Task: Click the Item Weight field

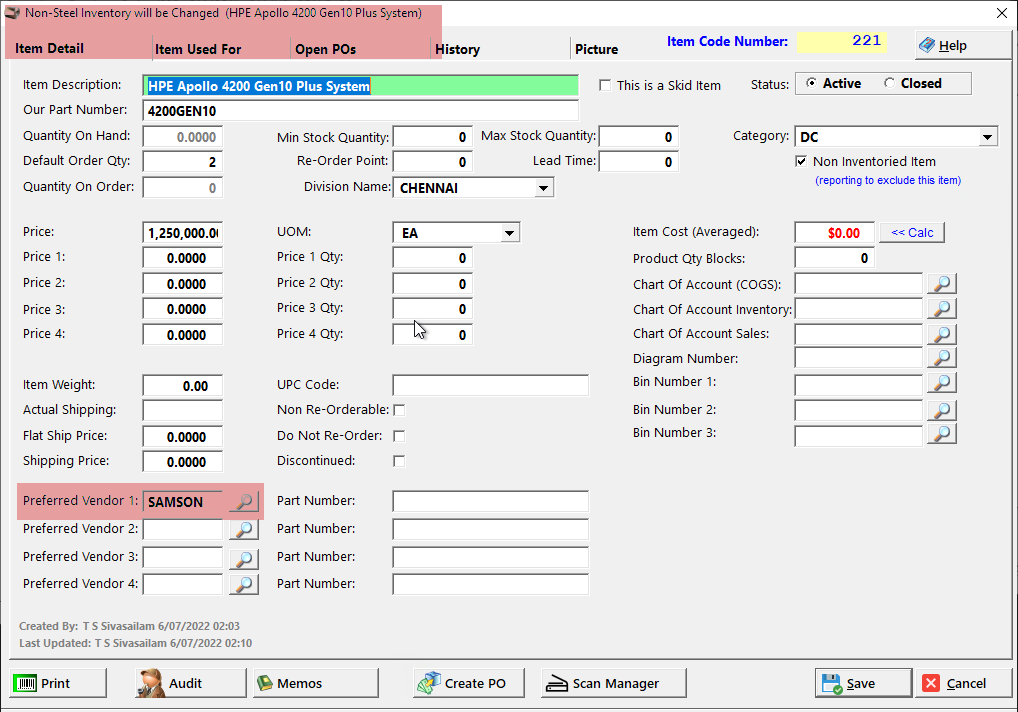Action: tap(182, 386)
